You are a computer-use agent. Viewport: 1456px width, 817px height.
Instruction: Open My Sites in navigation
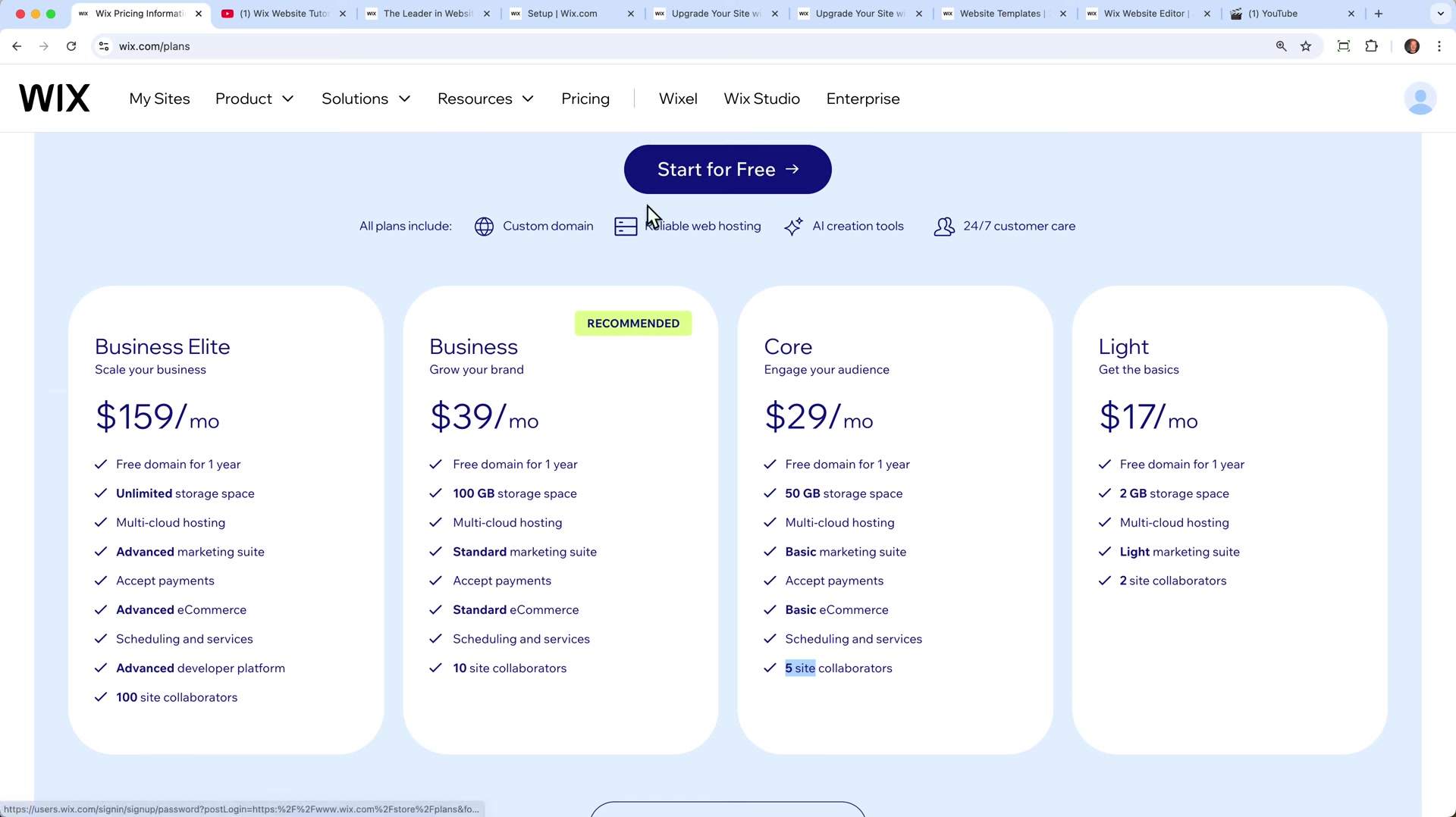pyautogui.click(x=159, y=99)
